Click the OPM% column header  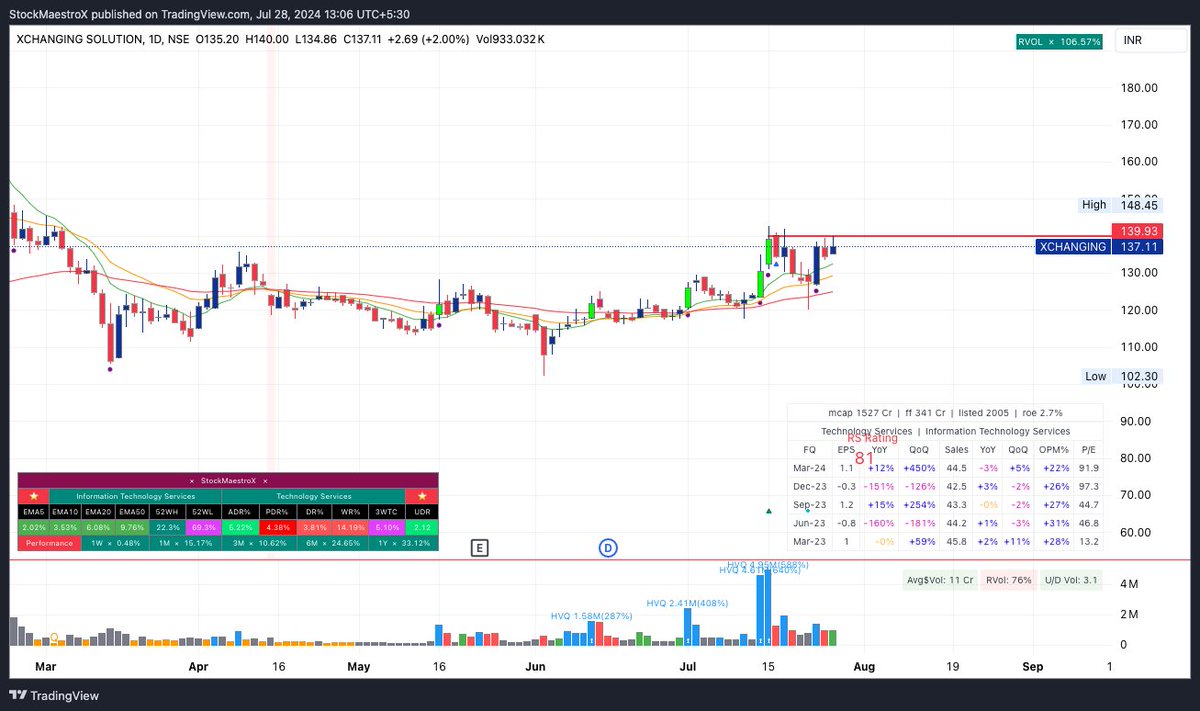click(1055, 449)
